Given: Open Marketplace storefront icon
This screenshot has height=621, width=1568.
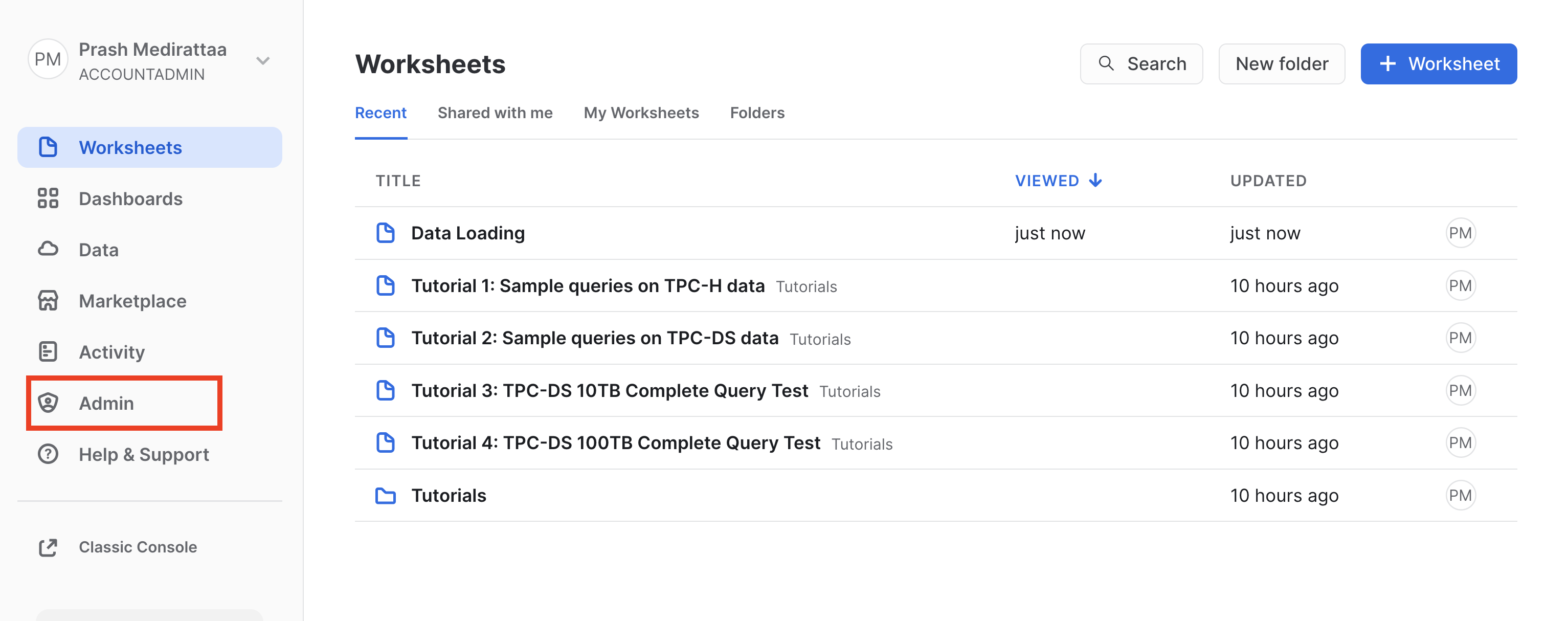Looking at the screenshot, I should (48, 301).
